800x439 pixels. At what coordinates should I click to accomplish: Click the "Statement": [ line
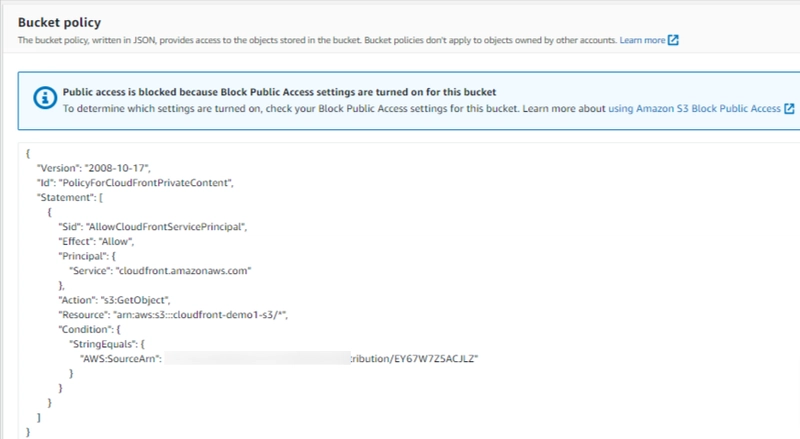point(70,198)
